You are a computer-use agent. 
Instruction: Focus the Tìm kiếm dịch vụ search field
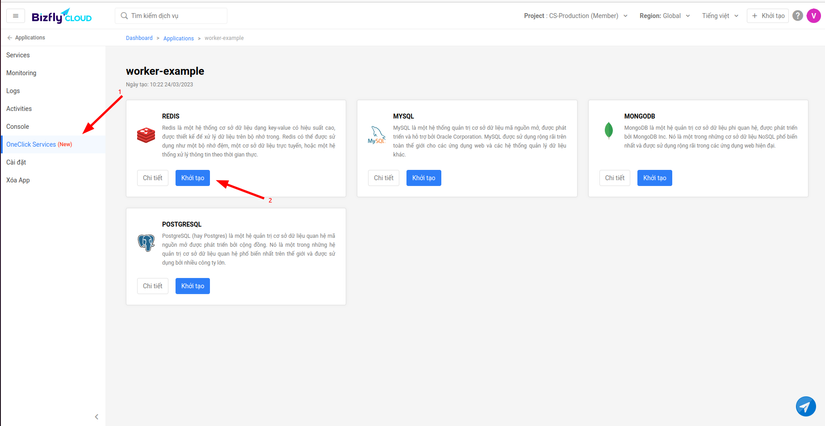coord(171,16)
